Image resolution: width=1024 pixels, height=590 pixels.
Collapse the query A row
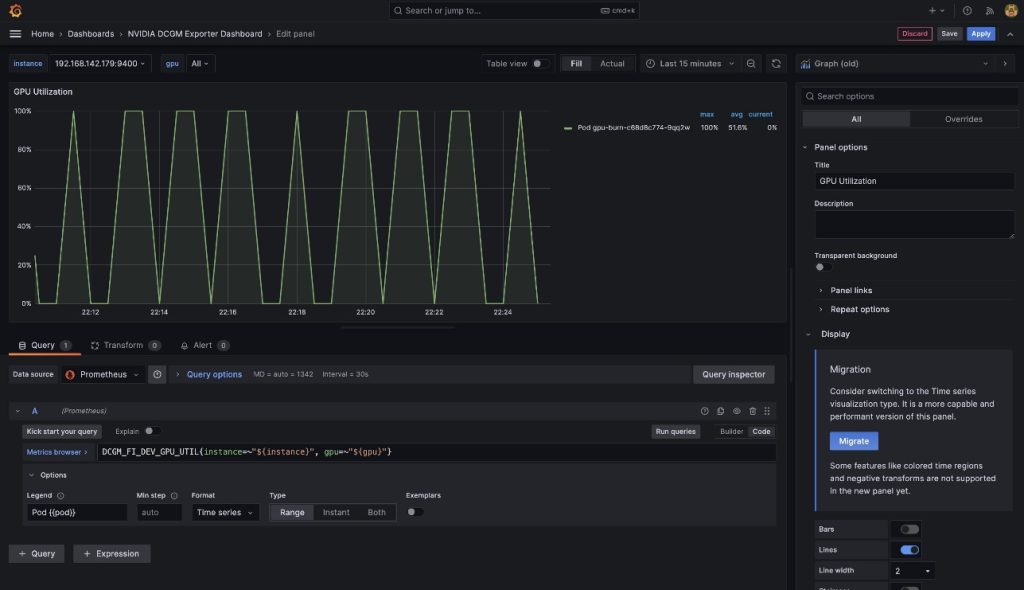[x=18, y=411]
